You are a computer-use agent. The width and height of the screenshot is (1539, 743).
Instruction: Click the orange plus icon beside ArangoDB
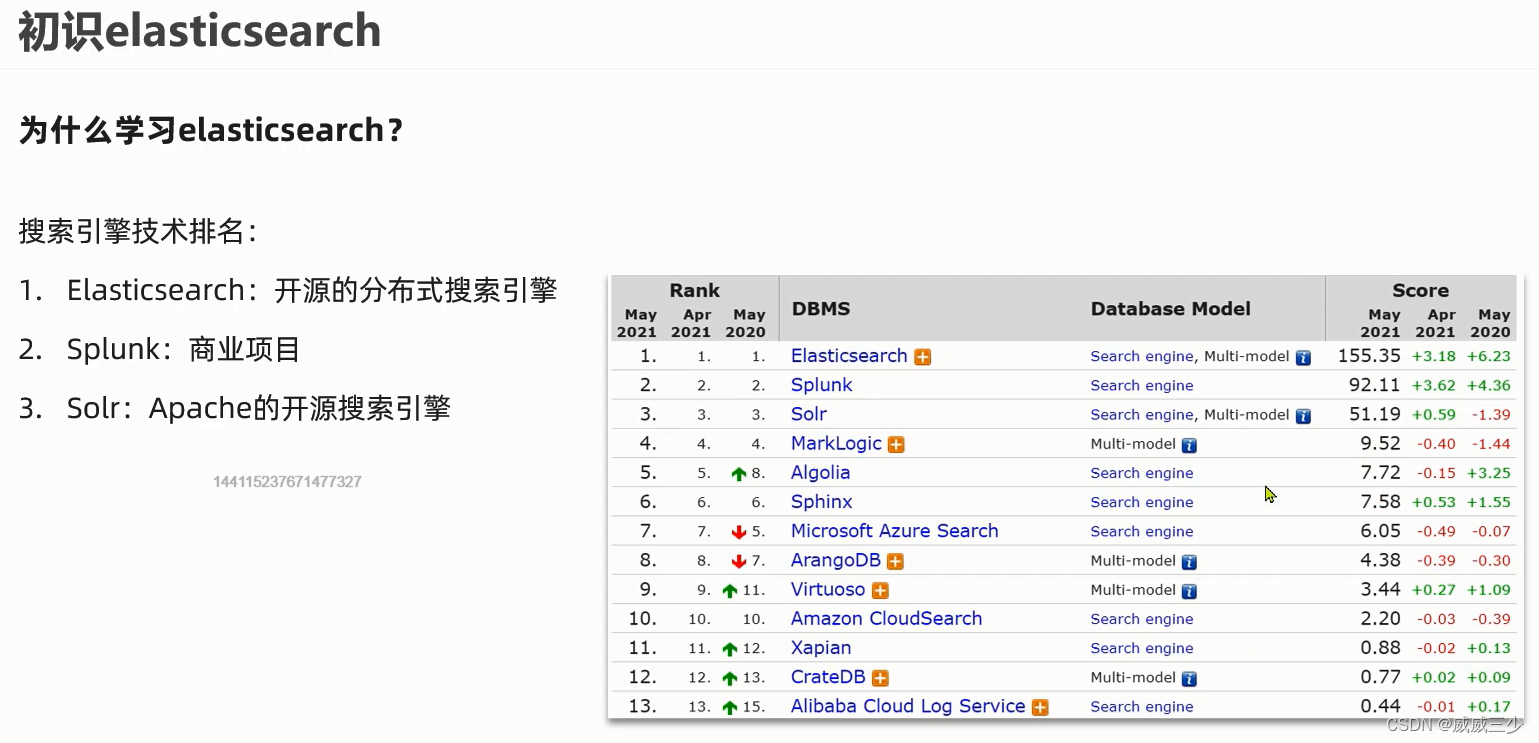click(x=895, y=562)
